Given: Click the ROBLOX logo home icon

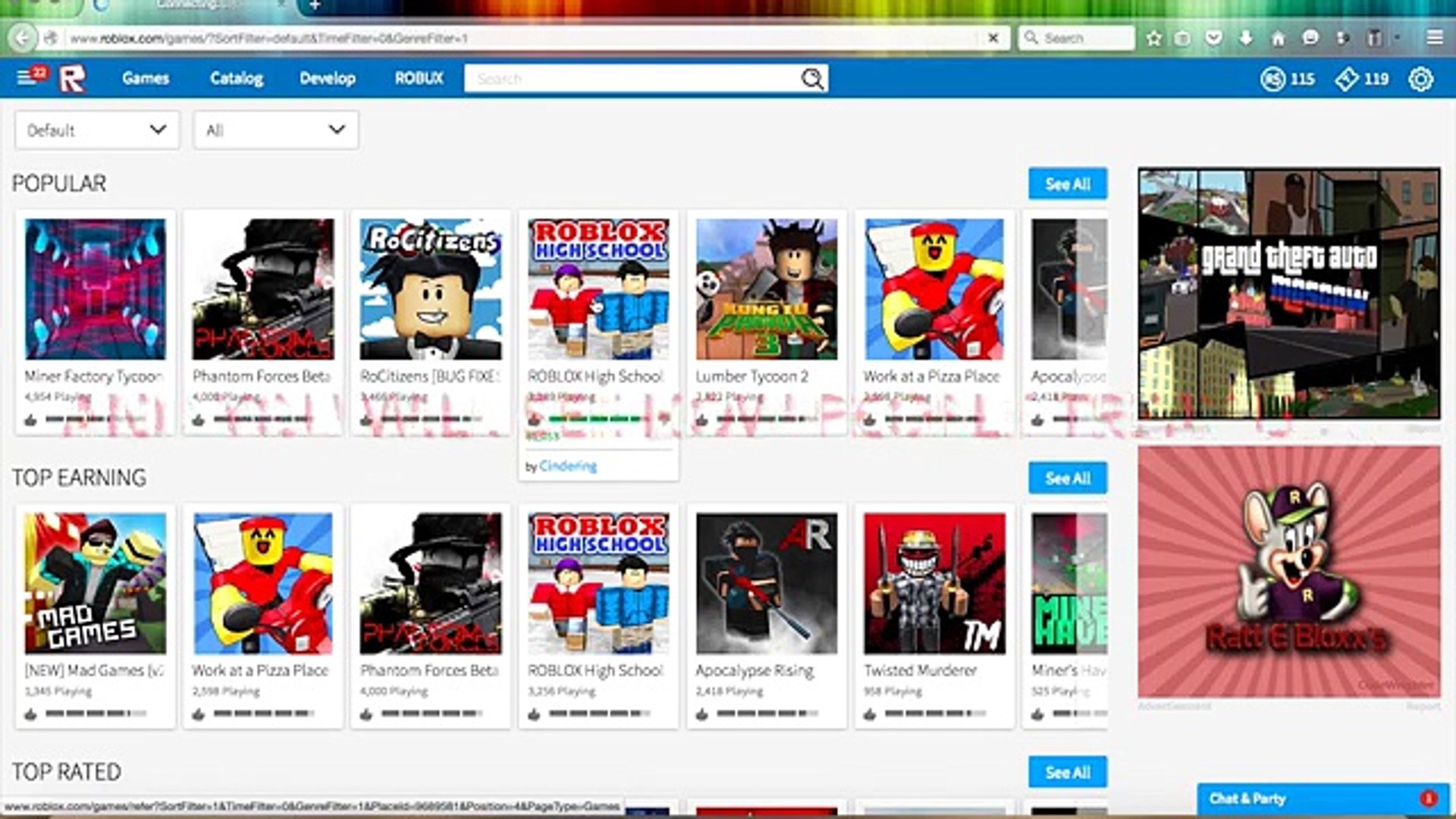Looking at the screenshot, I should (72, 78).
